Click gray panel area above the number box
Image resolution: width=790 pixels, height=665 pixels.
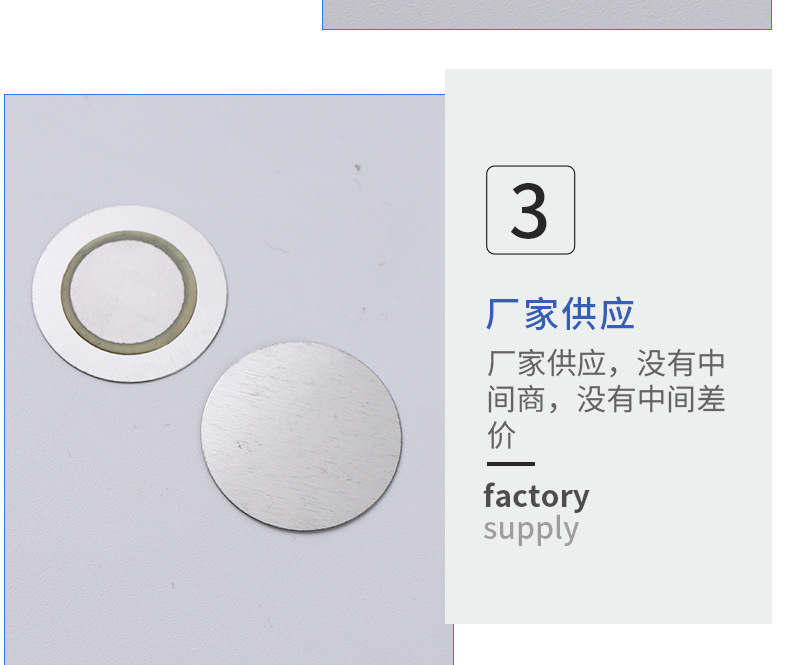[608, 116]
